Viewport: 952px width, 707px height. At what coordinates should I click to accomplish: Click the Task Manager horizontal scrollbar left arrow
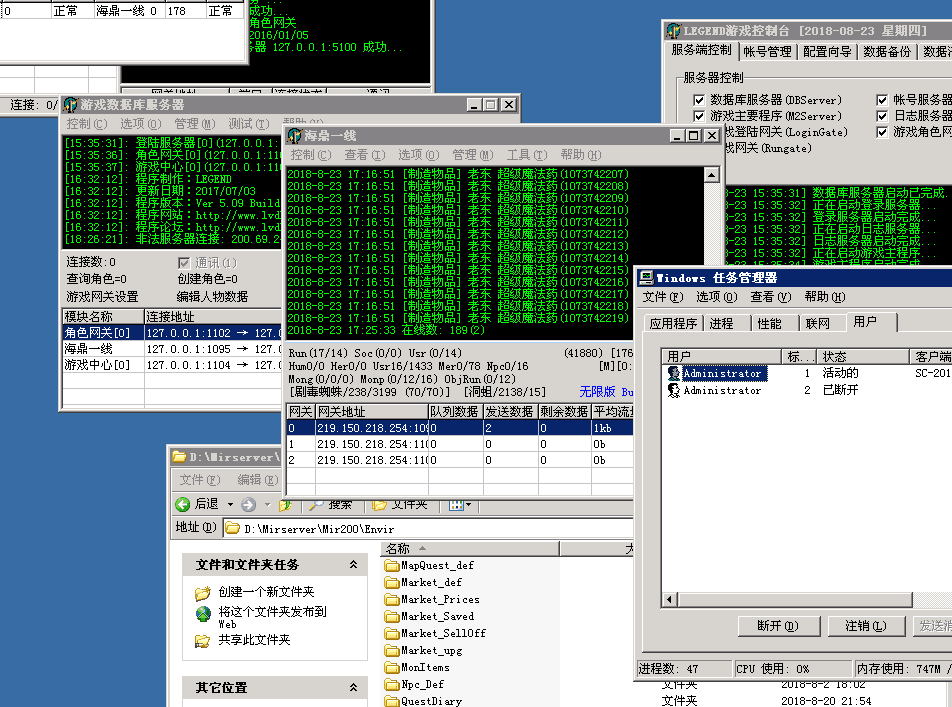pyautogui.click(x=669, y=599)
